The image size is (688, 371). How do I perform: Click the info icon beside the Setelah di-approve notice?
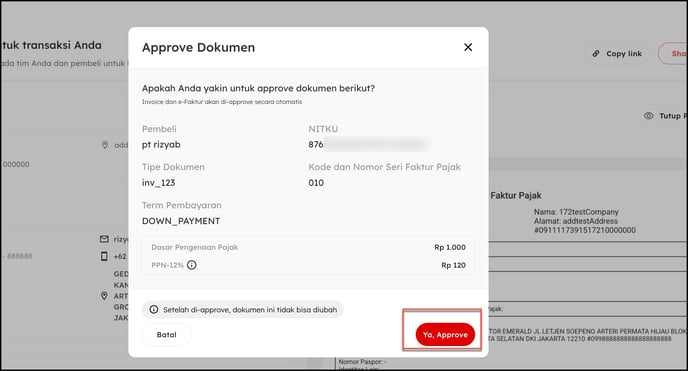point(154,310)
